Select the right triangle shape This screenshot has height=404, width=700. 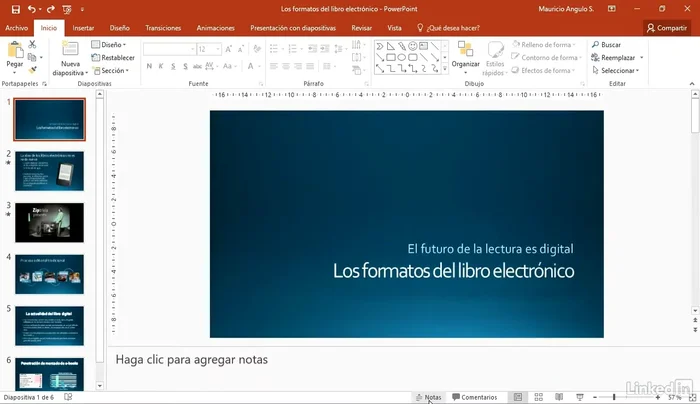click(x=391, y=46)
